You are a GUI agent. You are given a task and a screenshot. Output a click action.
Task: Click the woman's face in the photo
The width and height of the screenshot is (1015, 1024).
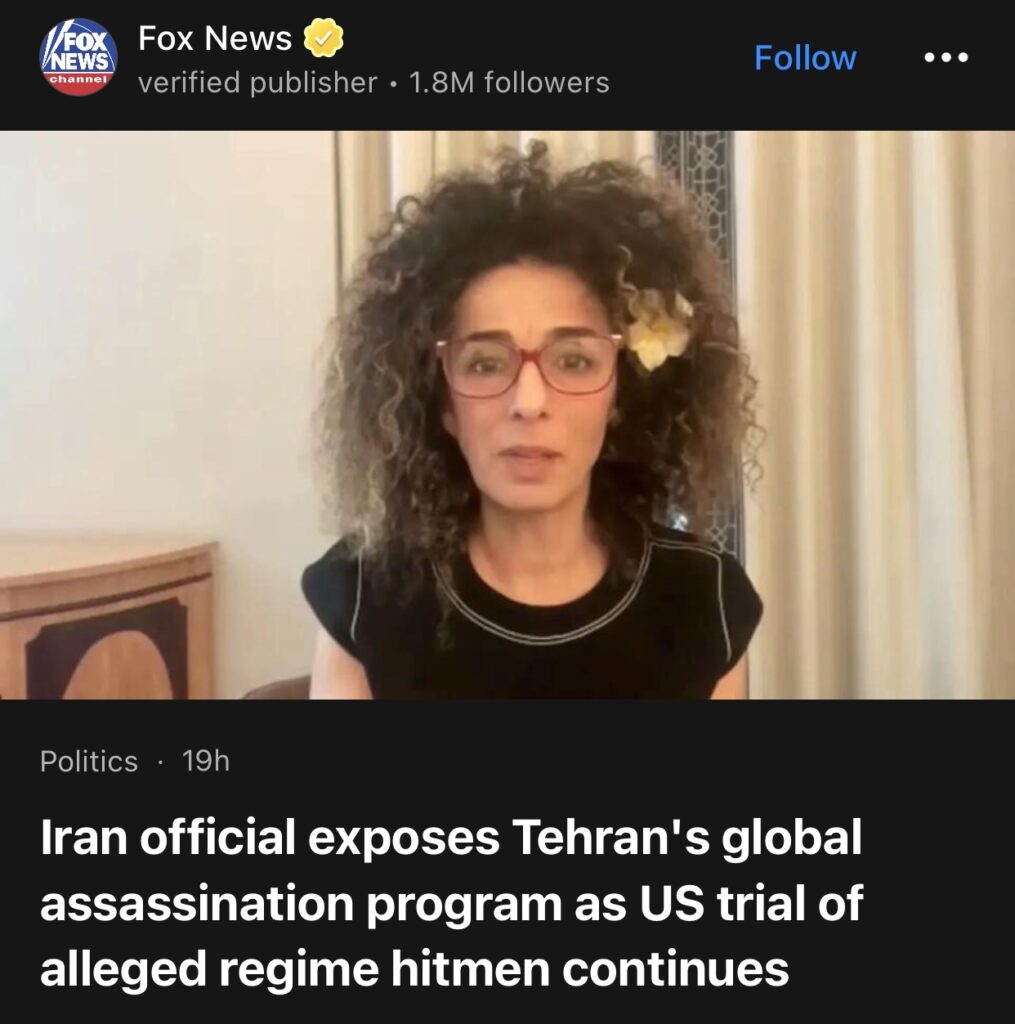click(x=528, y=392)
